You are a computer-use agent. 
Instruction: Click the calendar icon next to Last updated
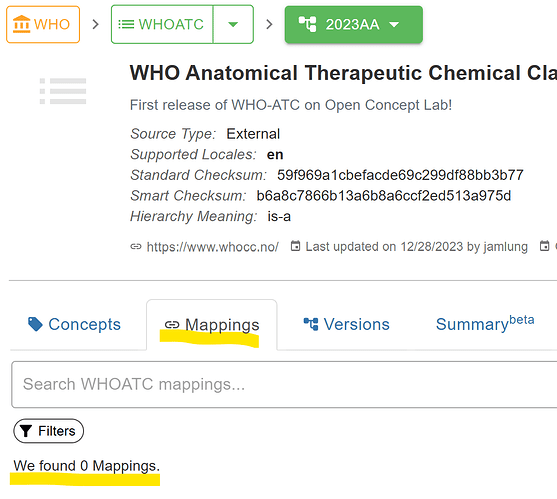click(296, 246)
